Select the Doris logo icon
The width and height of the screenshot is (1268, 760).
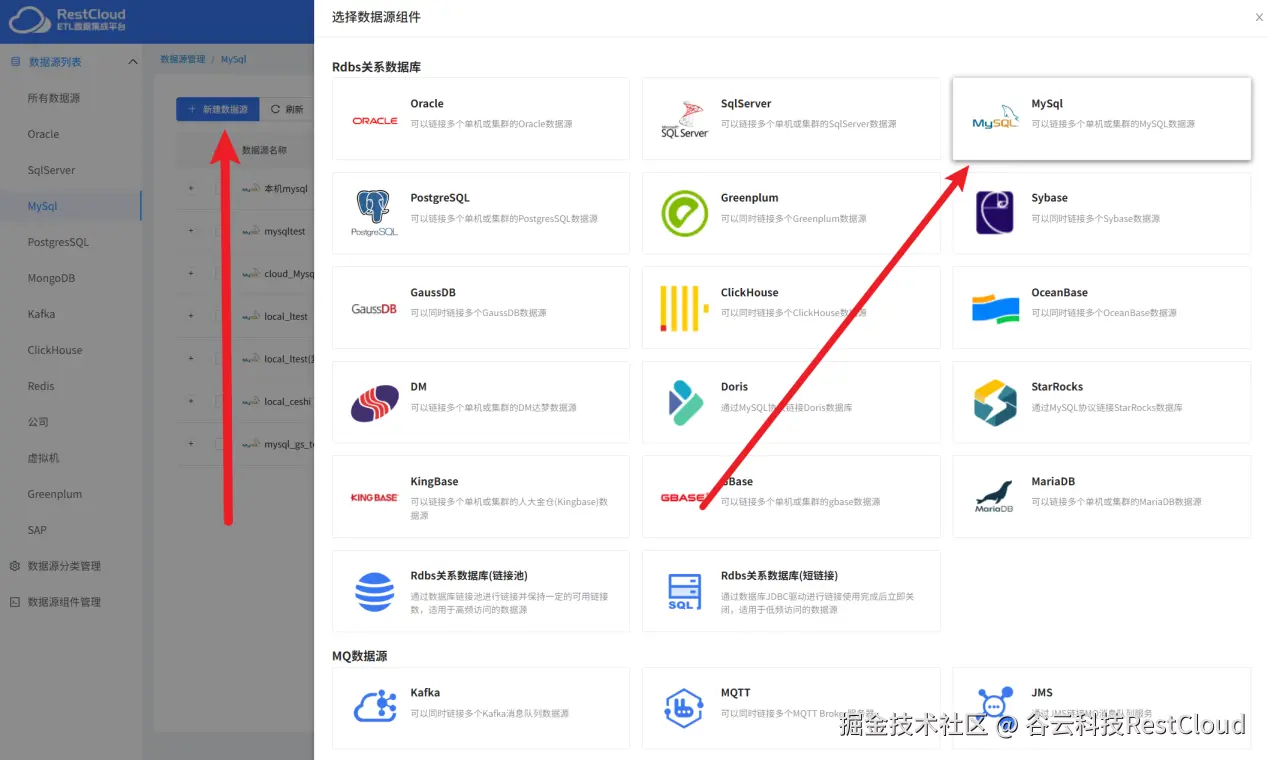pyautogui.click(x=685, y=402)
